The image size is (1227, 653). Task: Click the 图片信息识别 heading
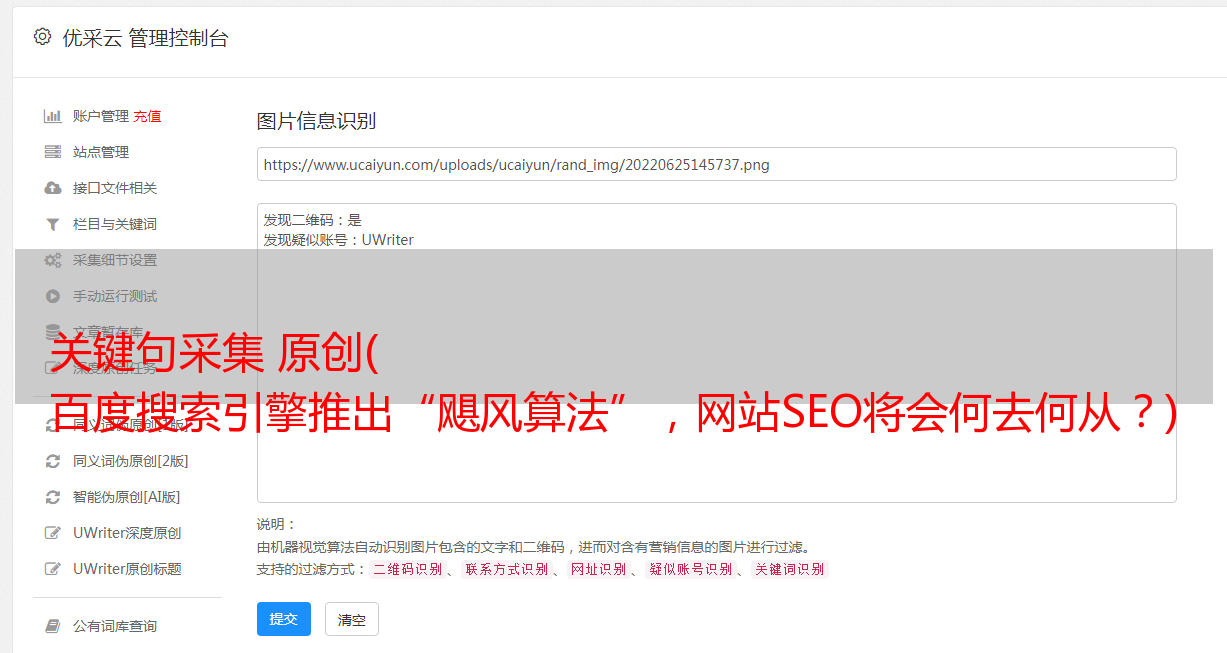(316, 121)
